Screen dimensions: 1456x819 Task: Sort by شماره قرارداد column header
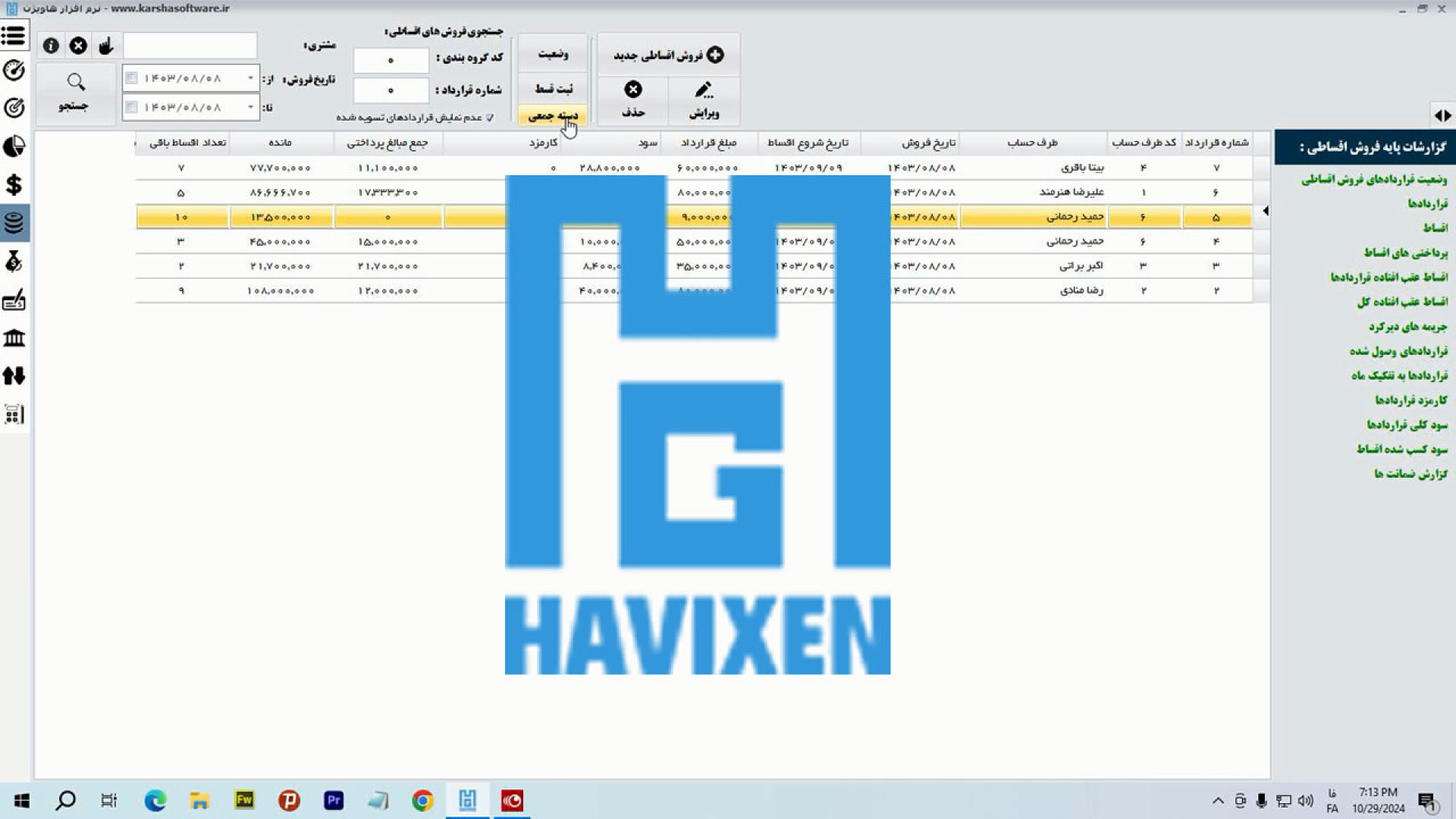pyautogui.click(x=1216, y=143)
